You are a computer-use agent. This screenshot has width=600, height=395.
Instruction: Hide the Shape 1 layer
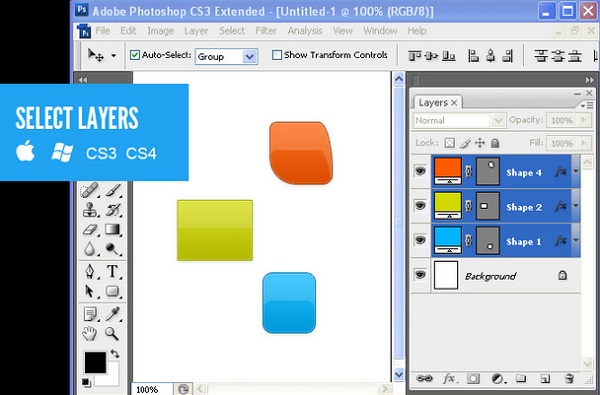pyautogui.click(x=420, y=240)
